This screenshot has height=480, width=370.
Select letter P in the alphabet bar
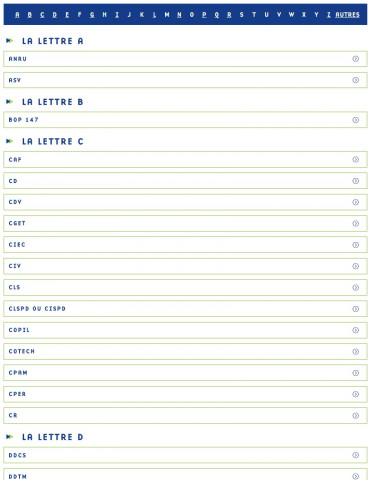(204, 15)
